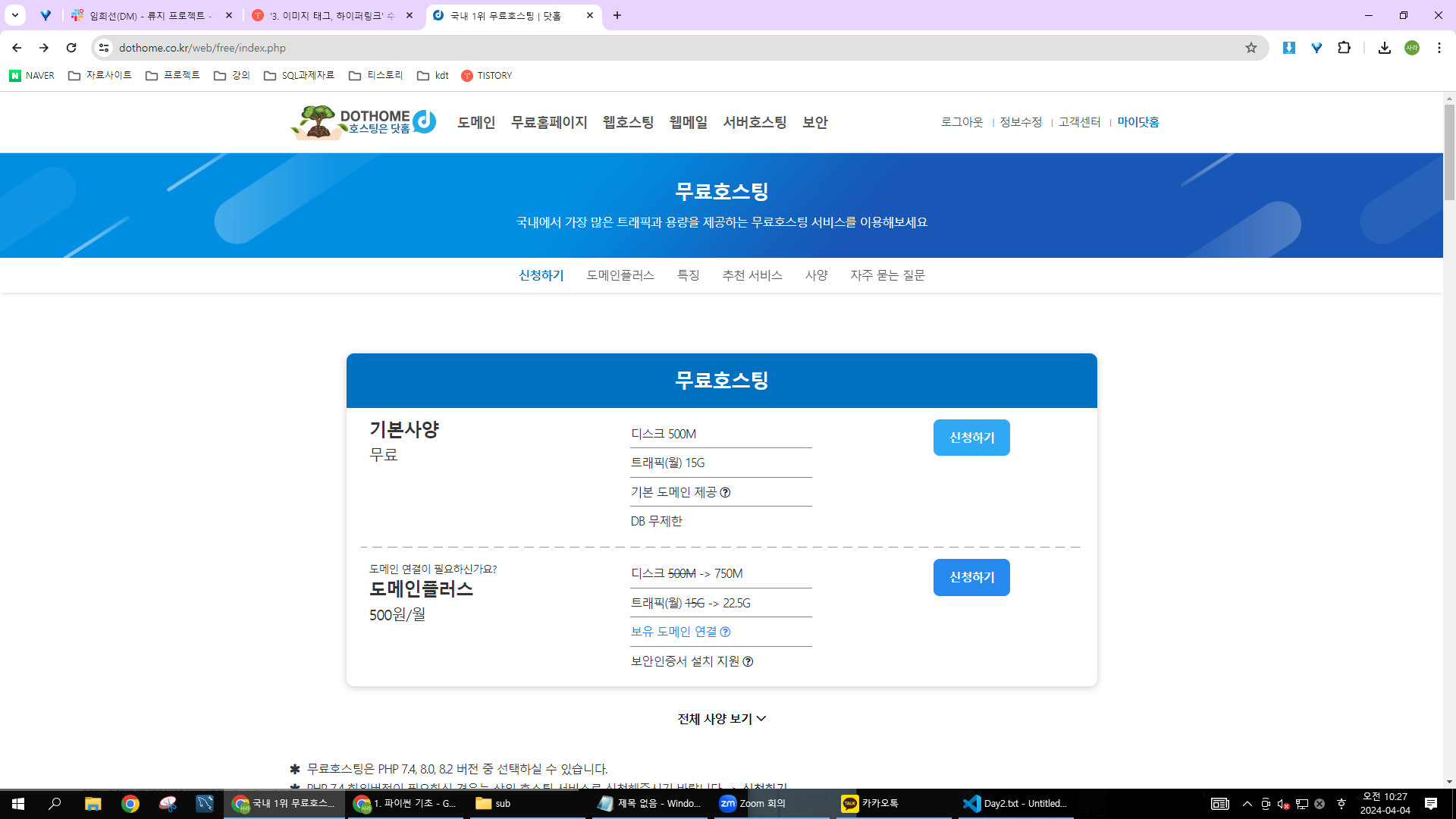Click 신청하기 for 기본사양 plan
This screenshot has width=1456, height=819.
coord(971,438)
